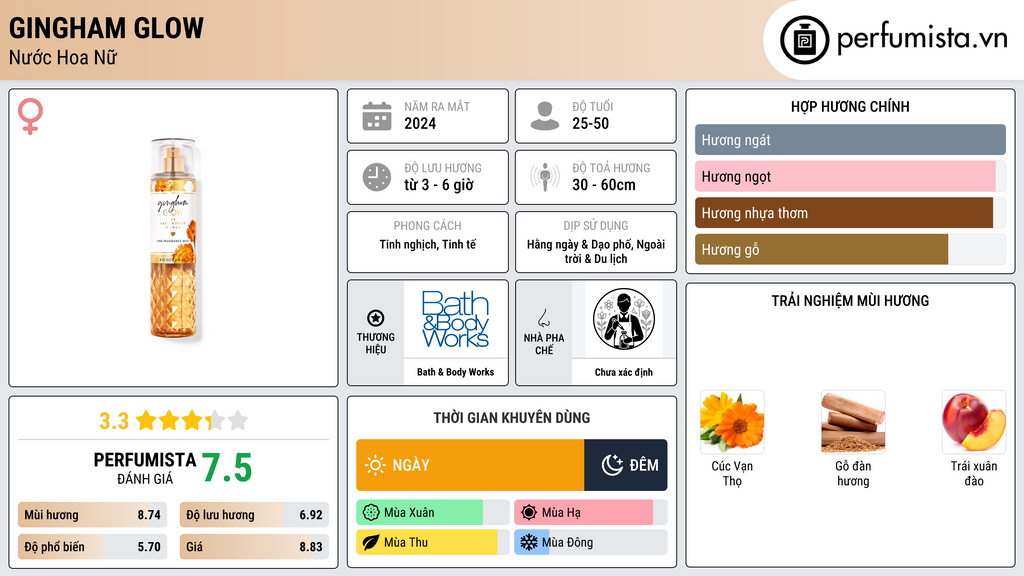The image size is (1024, 576).
Task: Click the HỢP HƯƠNG CHÍNH heading
Action: (x=850, y=106)
